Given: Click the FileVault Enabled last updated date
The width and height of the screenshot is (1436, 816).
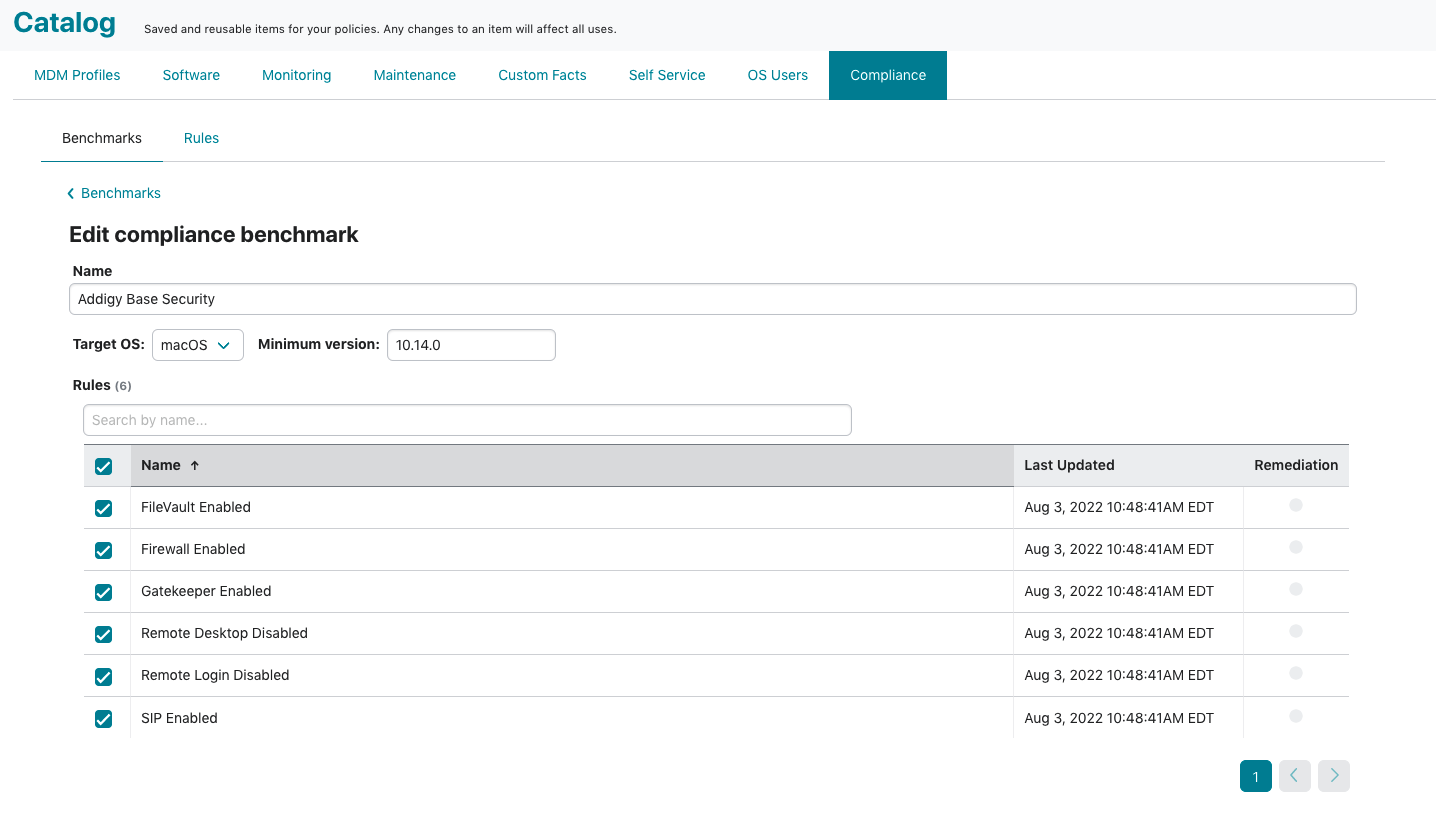Looking at the screenshot, I should pos(1119,507).
